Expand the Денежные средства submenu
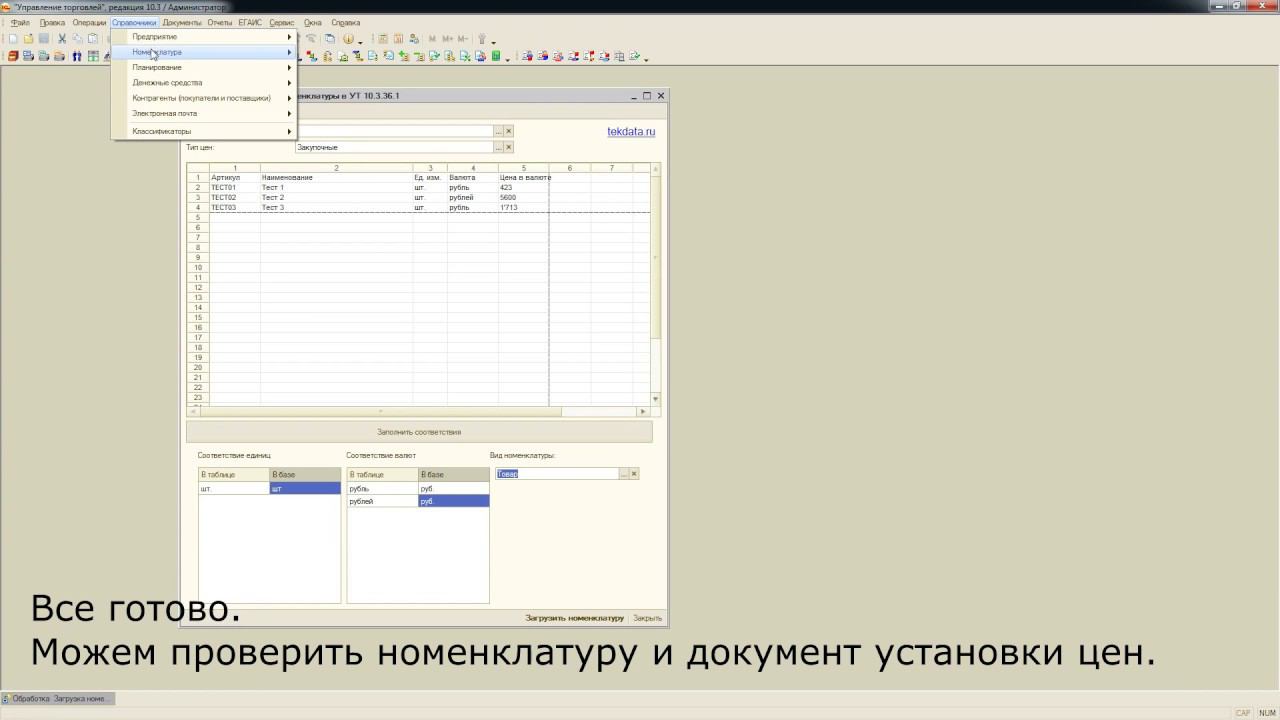The image size is (1280, 720). pyautogui.click(x=204, y=83)
